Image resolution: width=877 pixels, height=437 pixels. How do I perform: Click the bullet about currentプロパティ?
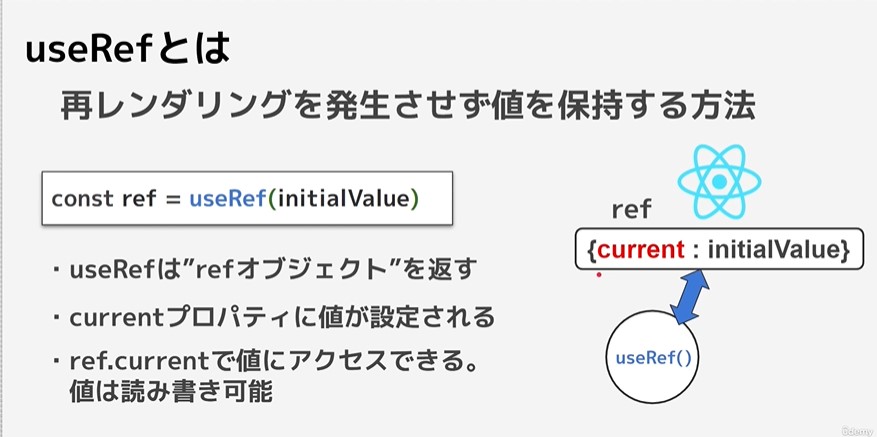click(x=280, y=318)
